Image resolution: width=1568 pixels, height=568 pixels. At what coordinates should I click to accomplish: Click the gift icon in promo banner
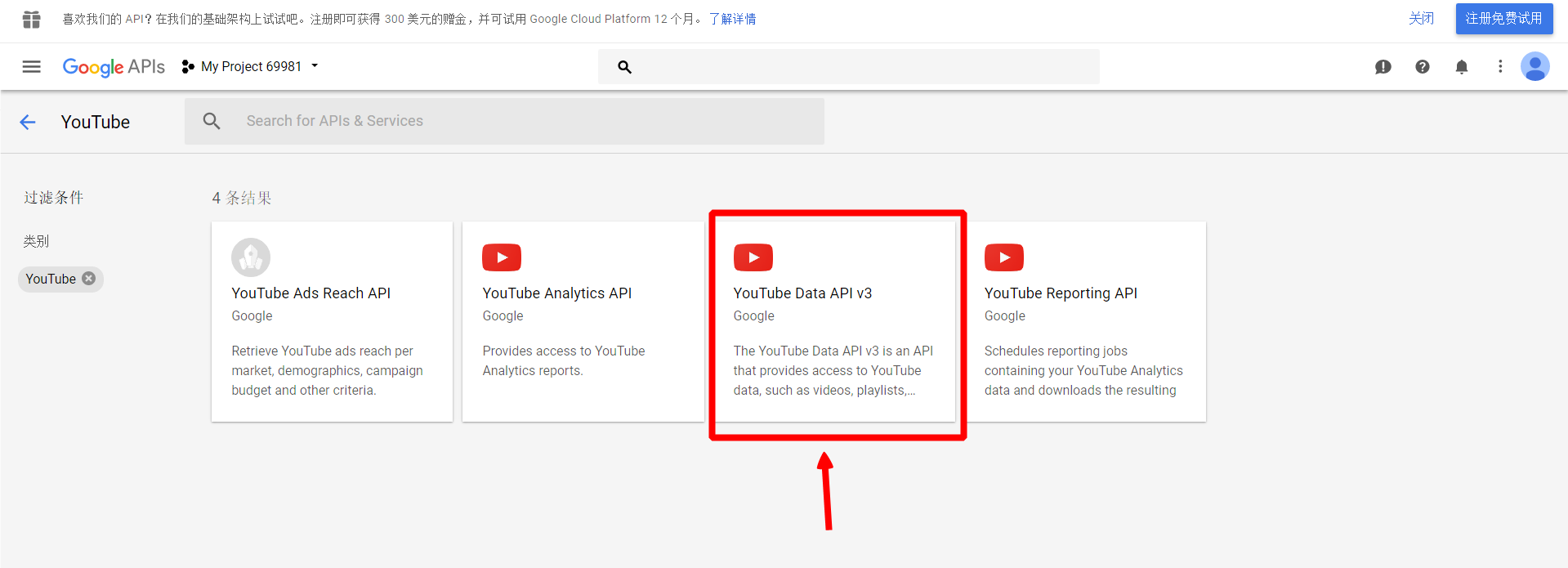click(31, 19)
